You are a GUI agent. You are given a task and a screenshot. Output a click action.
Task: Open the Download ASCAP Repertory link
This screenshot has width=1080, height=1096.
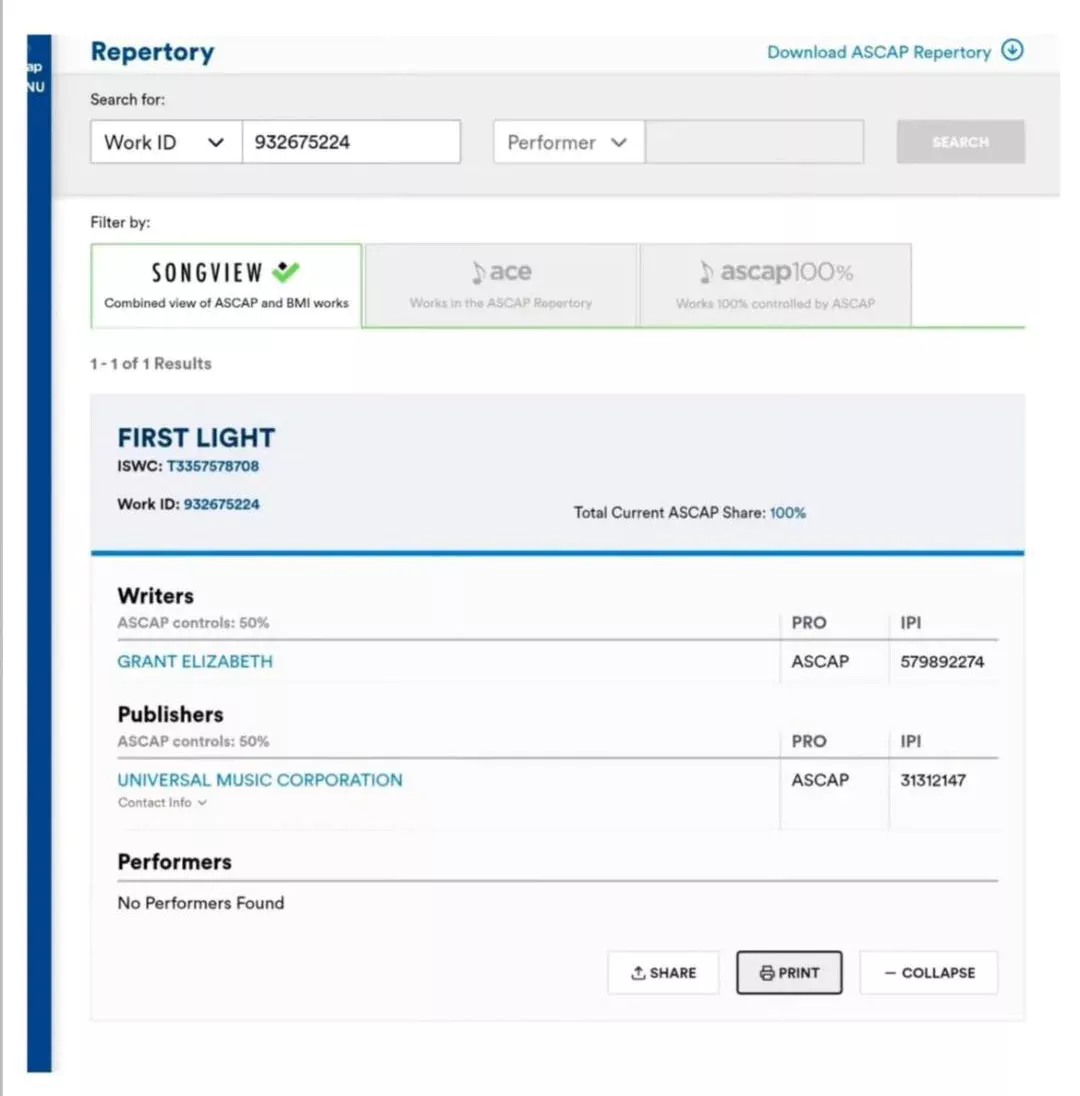[x=878, y=52]
